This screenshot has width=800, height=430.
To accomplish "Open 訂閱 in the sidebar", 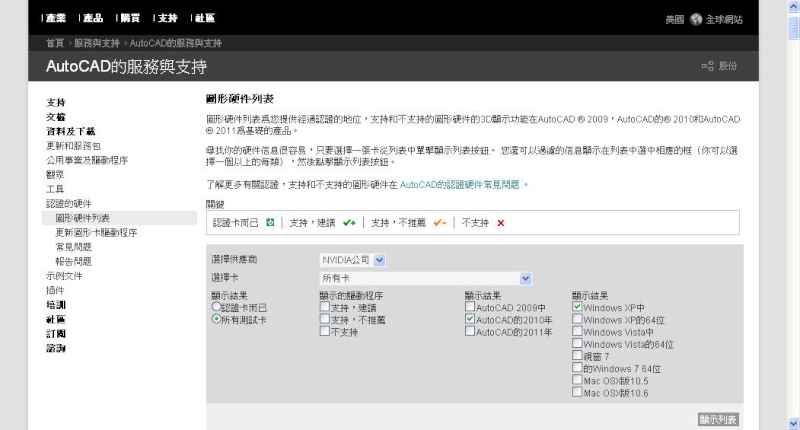I will pos(56,334).
